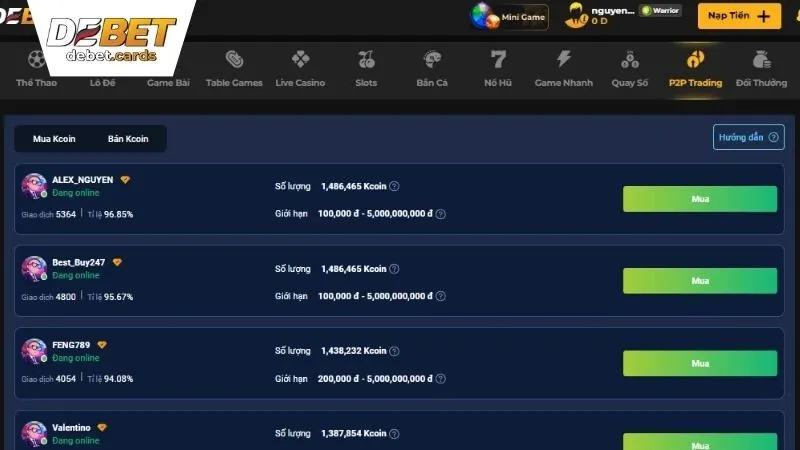Open the Live Casino category
The width and height of the screenshot is (800, 450).
[x=300, y=69]
